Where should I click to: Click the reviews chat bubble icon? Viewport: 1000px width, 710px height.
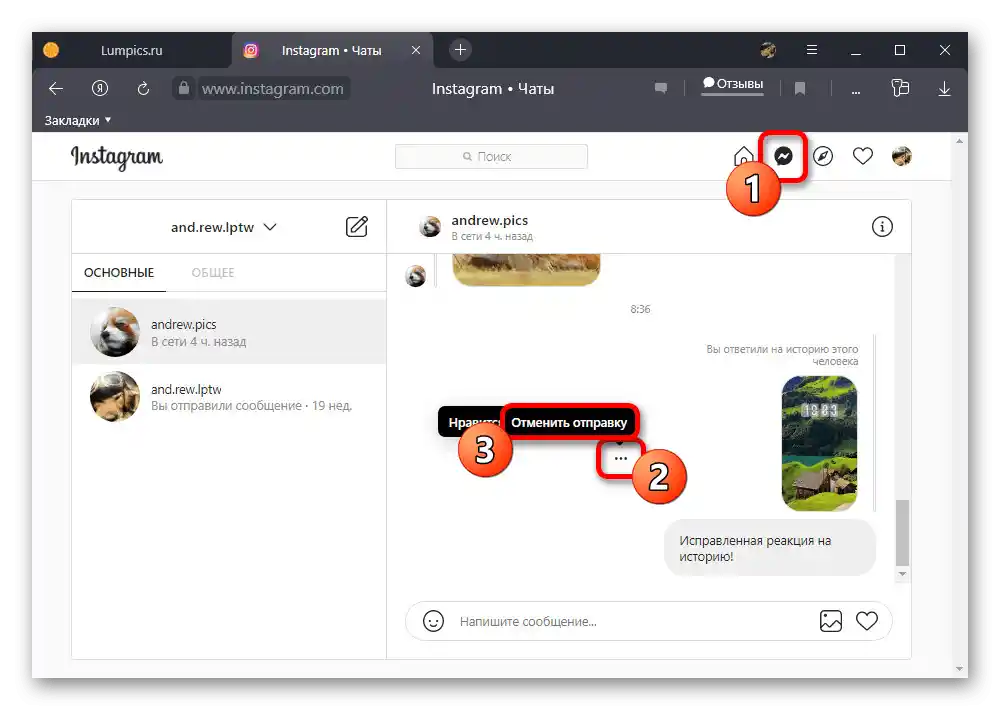click(x=661, y=89)
